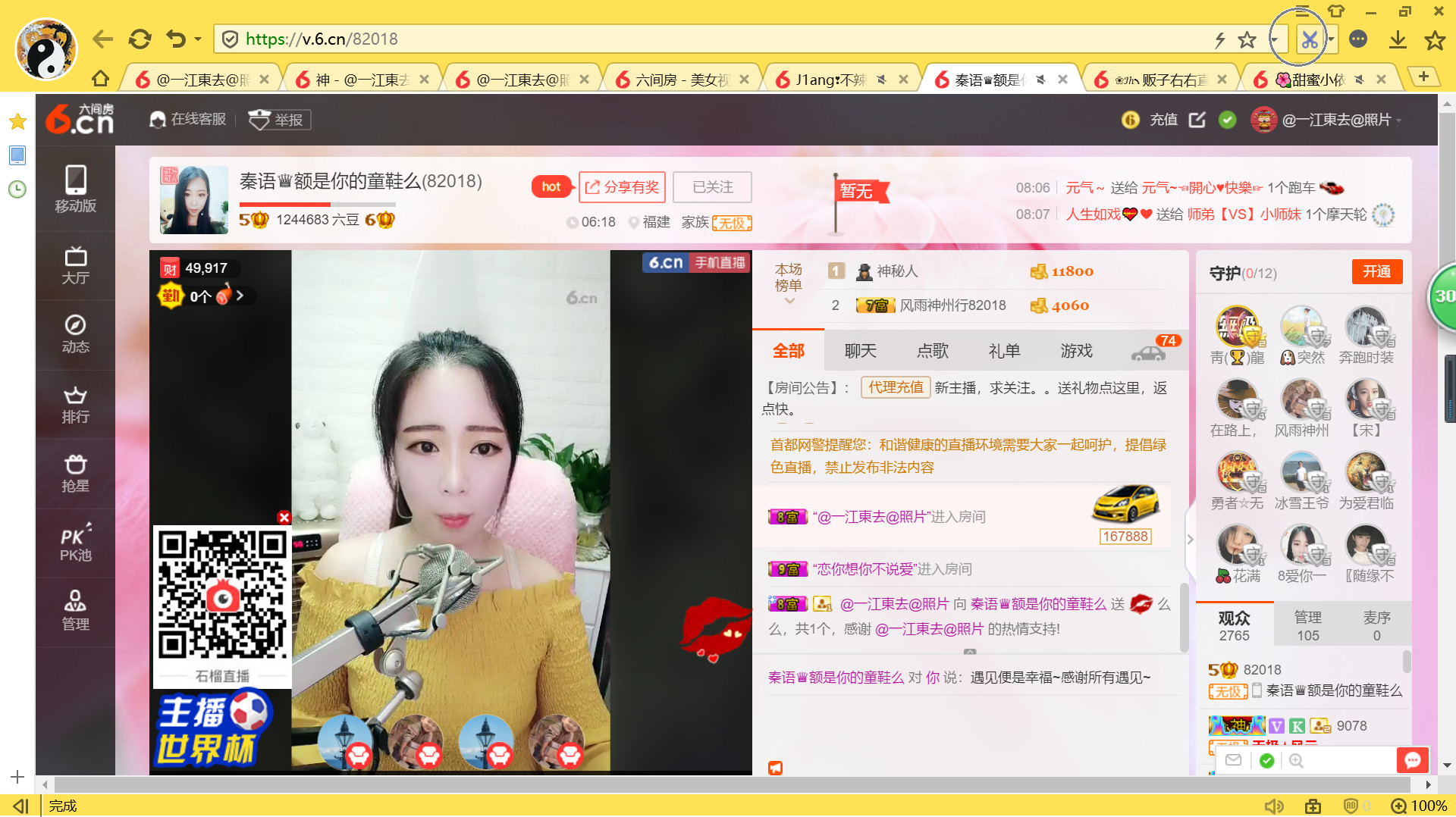
Task: Open 抢星 section in sidebar
Action: [x=75, y=474]
